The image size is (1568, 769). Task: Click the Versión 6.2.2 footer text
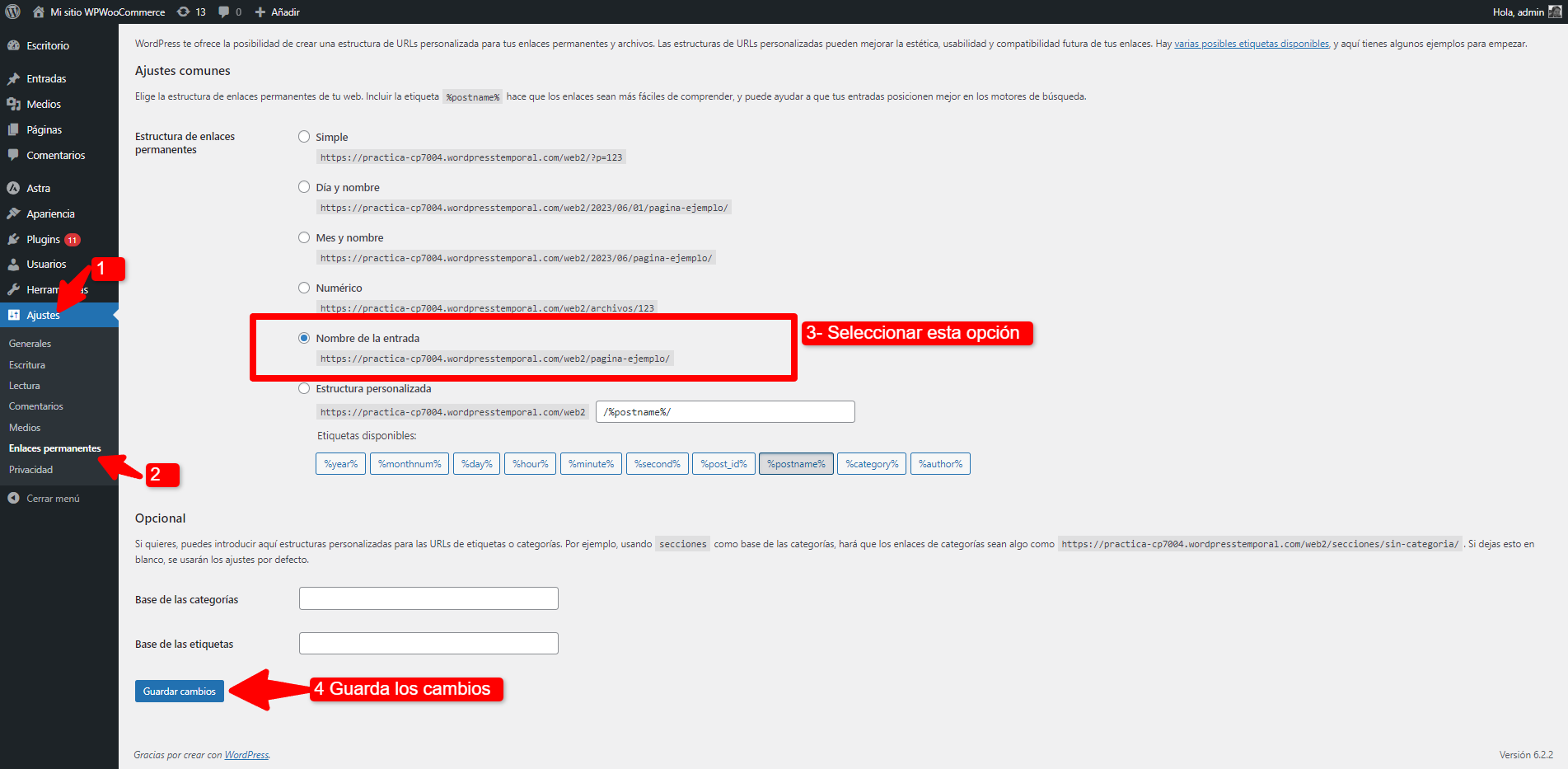pos(1526,754)
